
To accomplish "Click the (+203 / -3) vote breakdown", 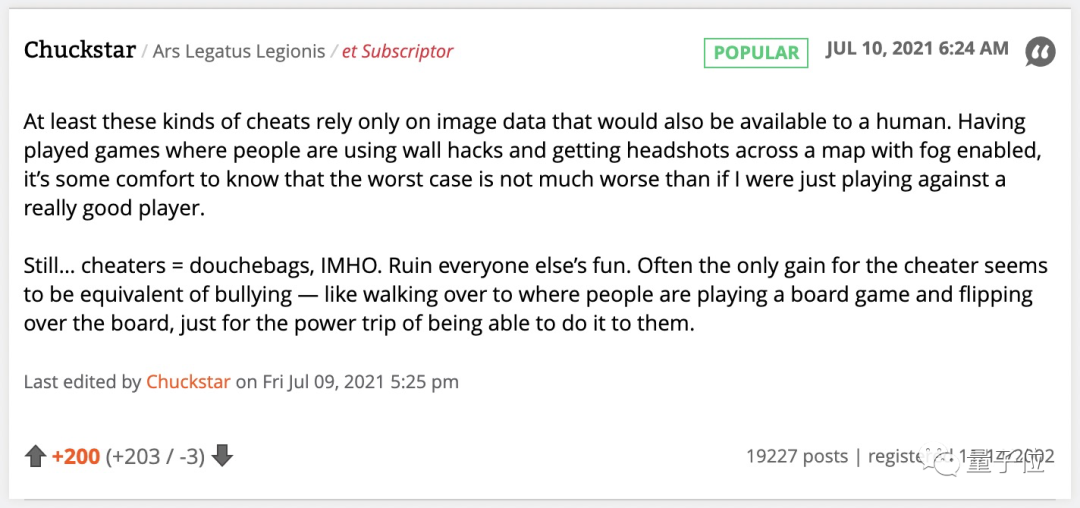I will click(x=155, y=457).
